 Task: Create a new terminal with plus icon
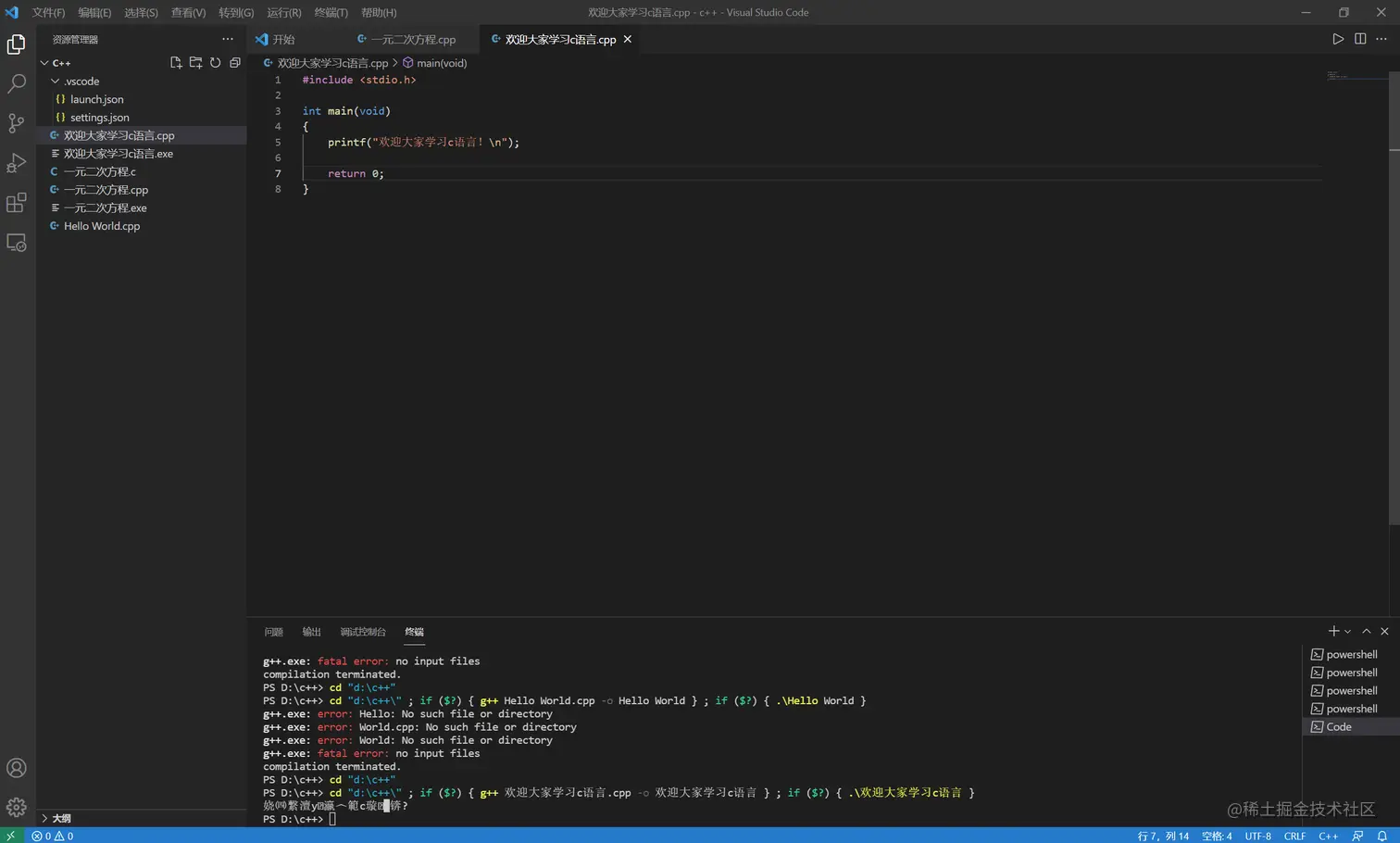1333,631
